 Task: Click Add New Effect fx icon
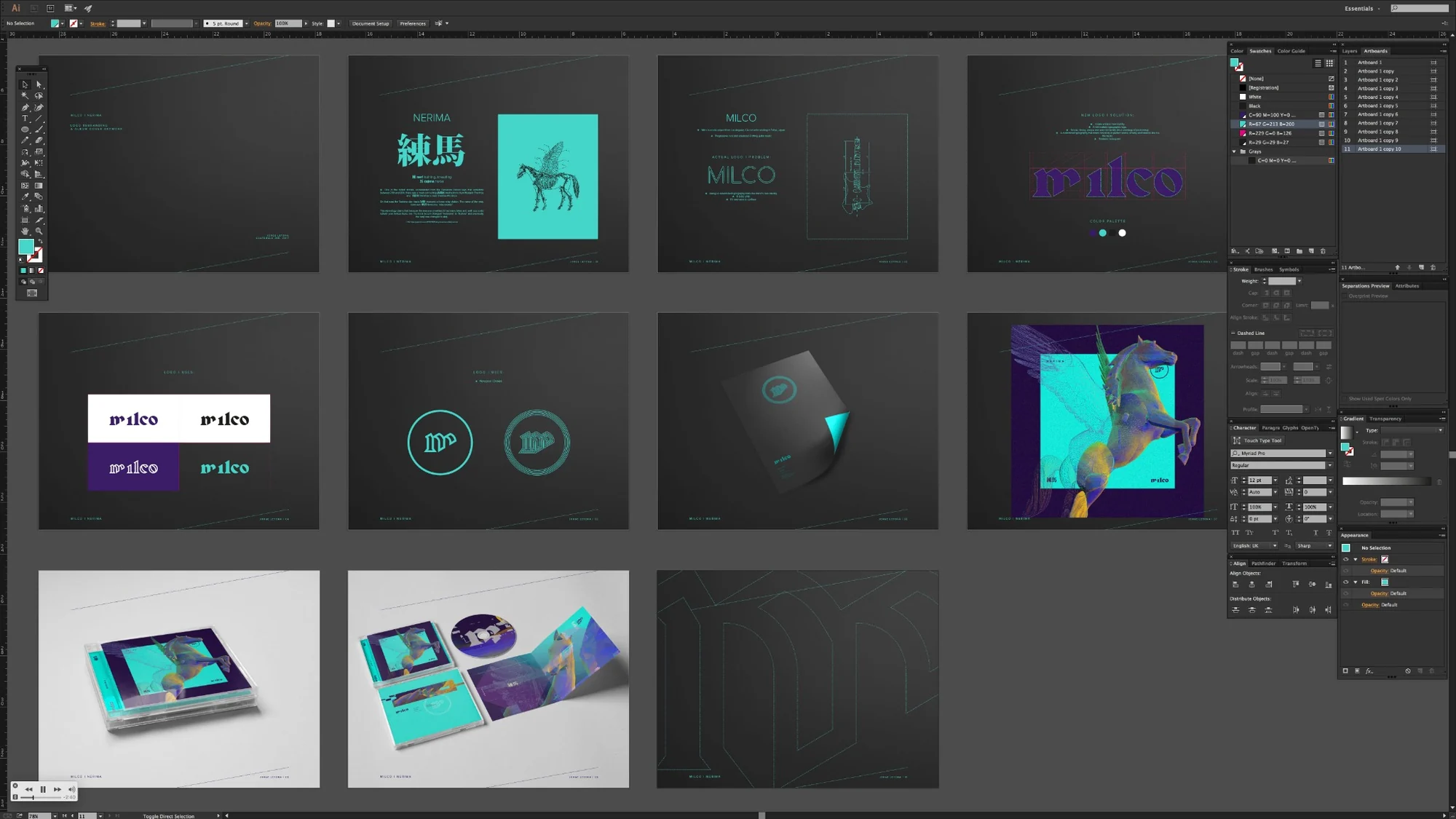(1369, 671)
